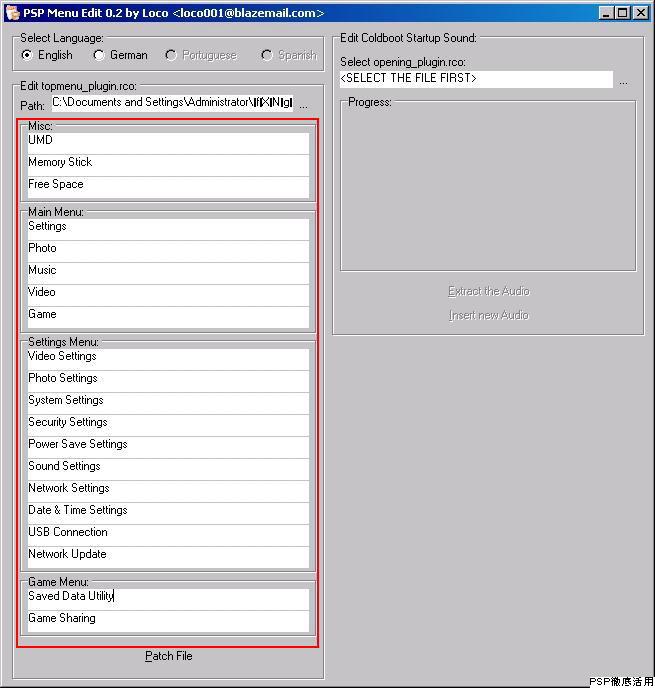Click Extract the Audio button
The height and width of the screenshot is (688, 655).
[x=489, y=291]
